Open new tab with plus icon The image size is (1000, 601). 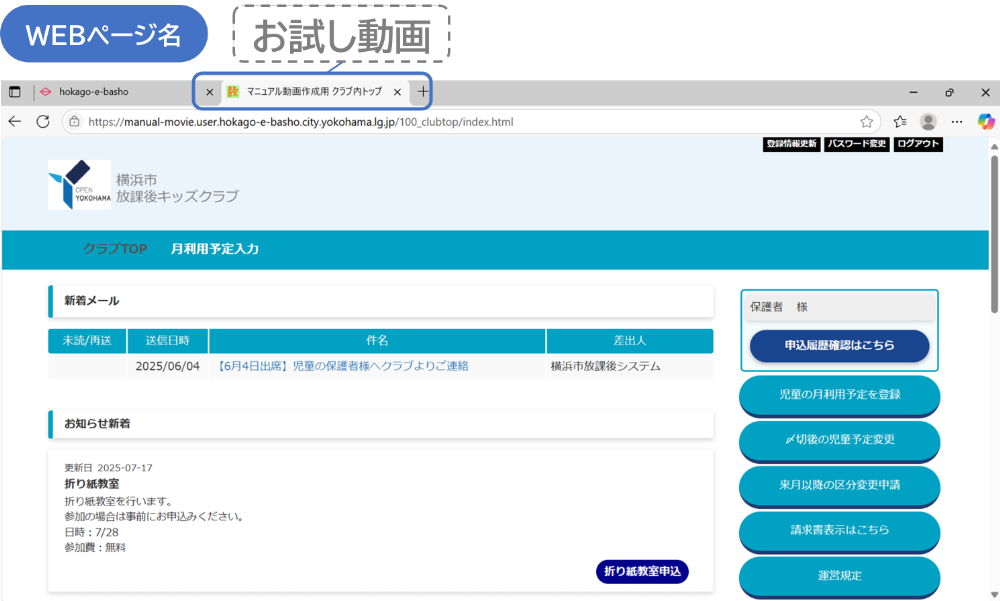coord(422,92)
